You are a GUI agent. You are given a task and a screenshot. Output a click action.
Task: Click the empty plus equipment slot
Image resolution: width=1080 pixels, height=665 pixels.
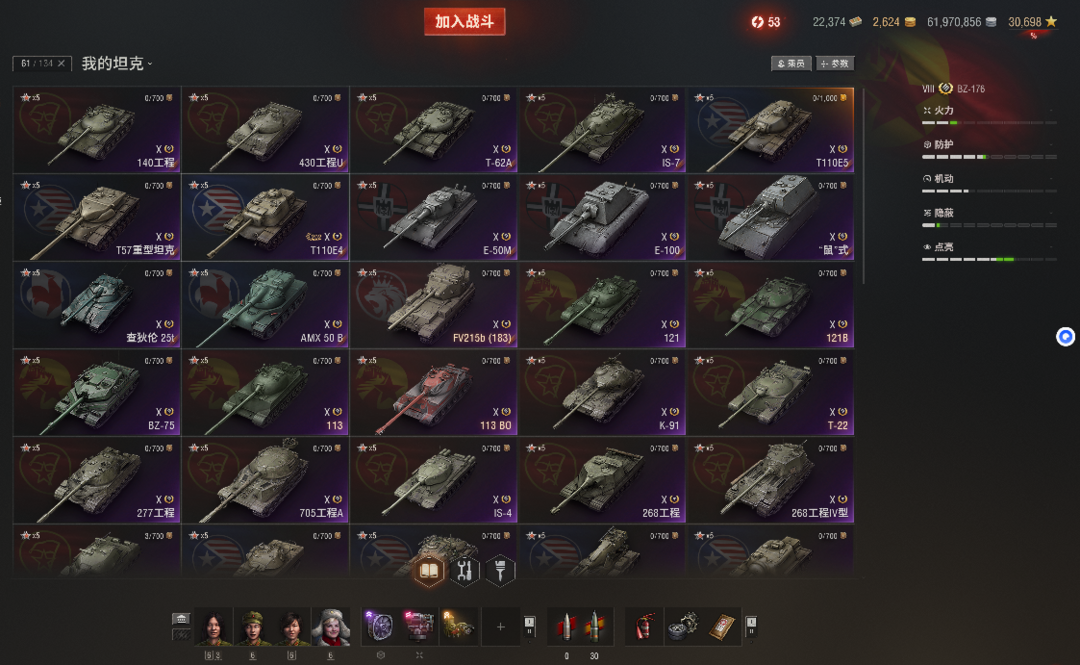[x=501, y=626]
